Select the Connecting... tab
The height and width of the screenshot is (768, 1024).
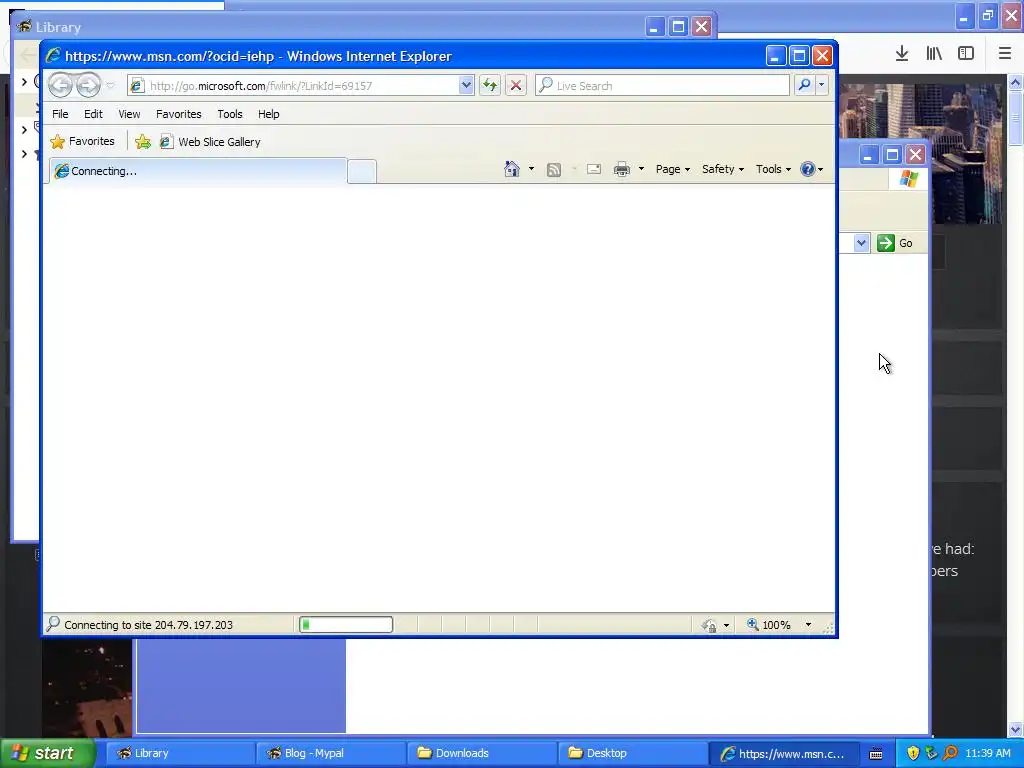click(x=196, y=171)
